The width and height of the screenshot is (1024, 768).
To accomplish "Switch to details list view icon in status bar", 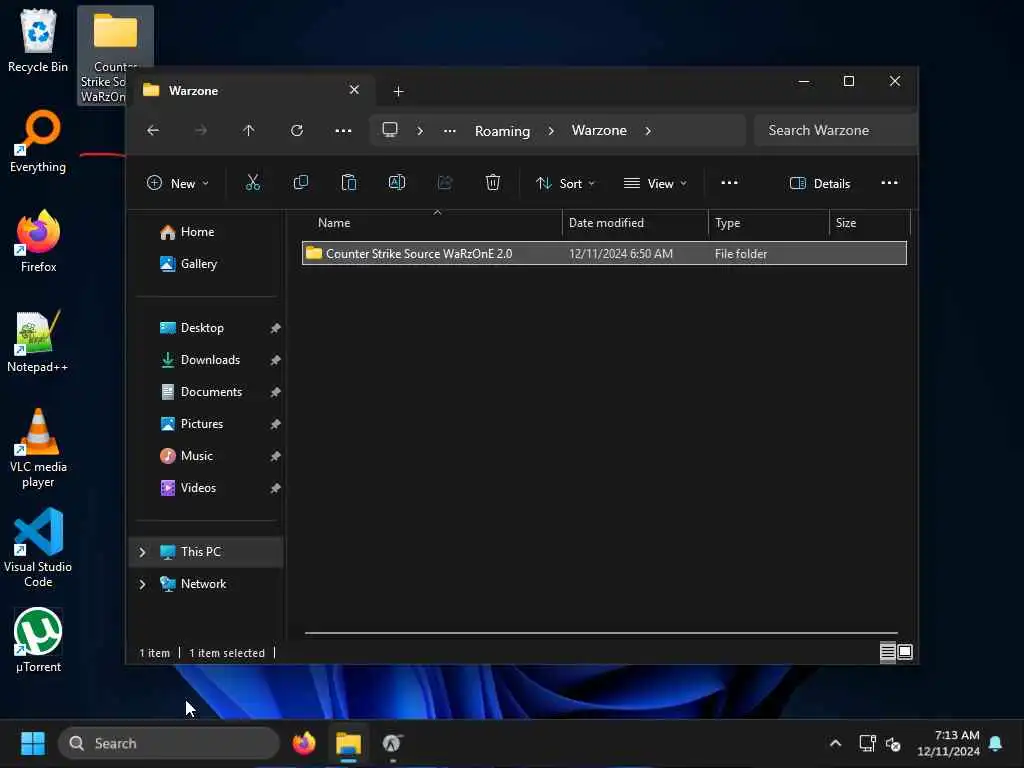I will [x=888, y=652].
